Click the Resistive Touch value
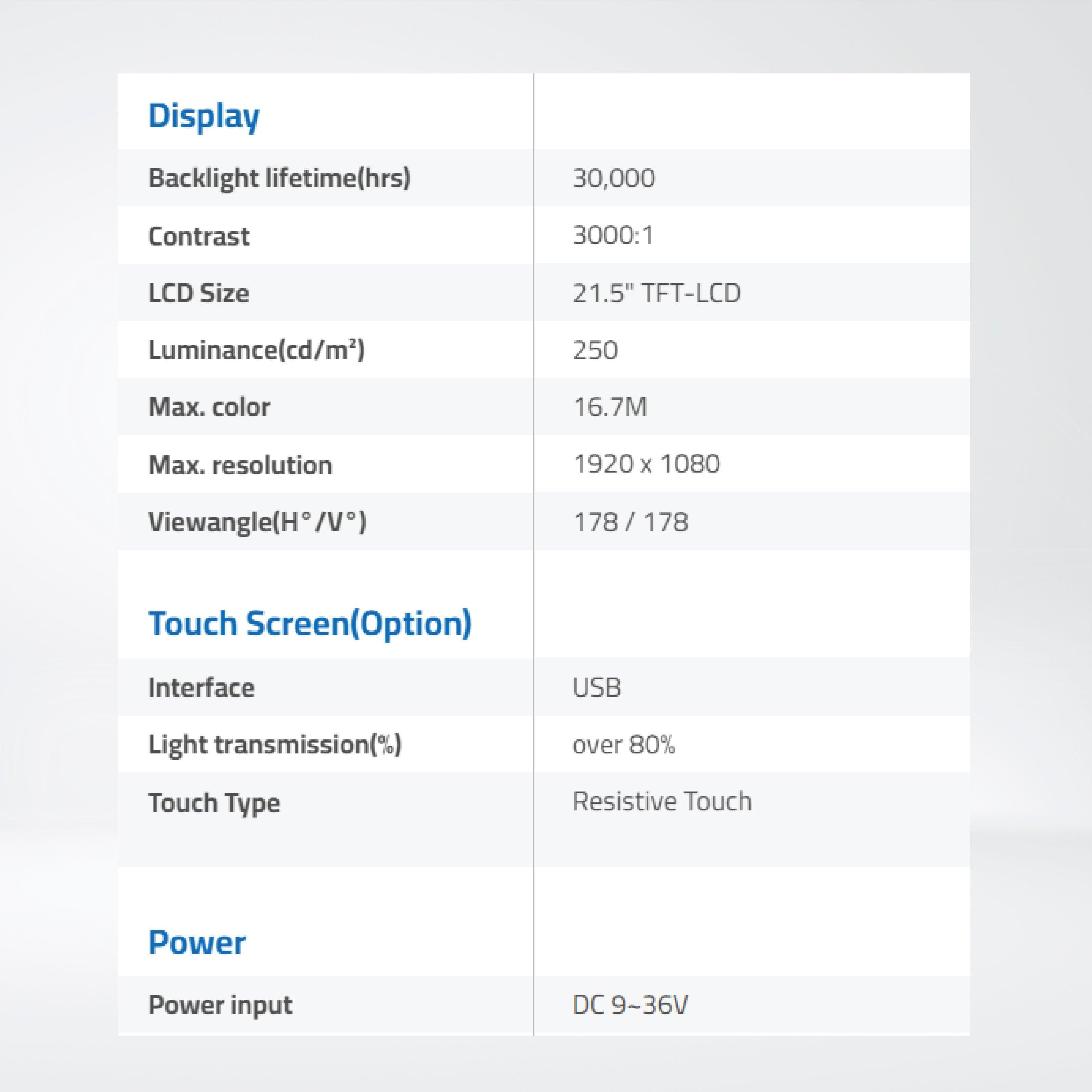This screenshot has height=1092, width=1092. point(662,802)
